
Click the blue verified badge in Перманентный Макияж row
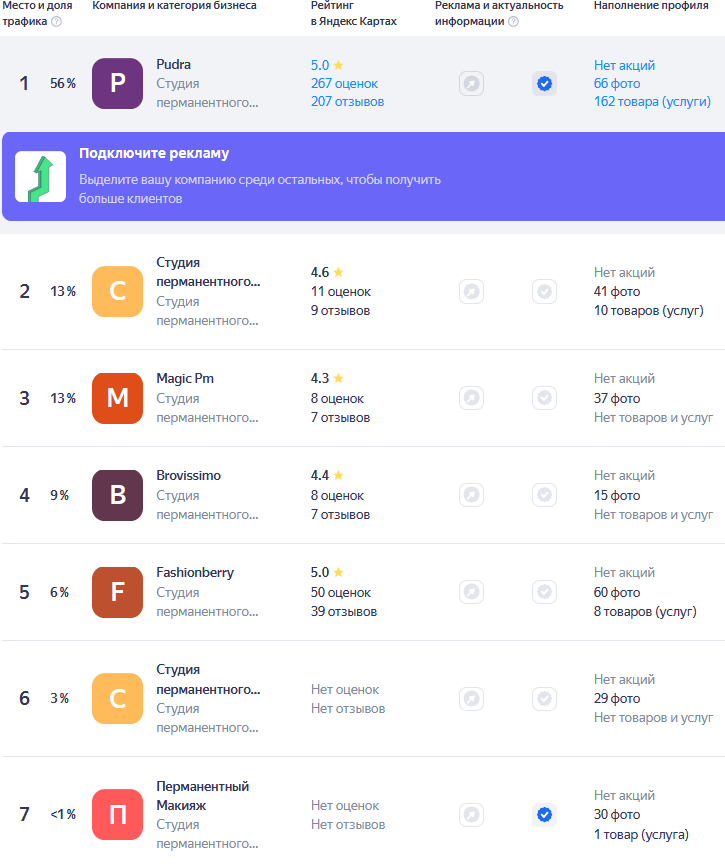544,814
